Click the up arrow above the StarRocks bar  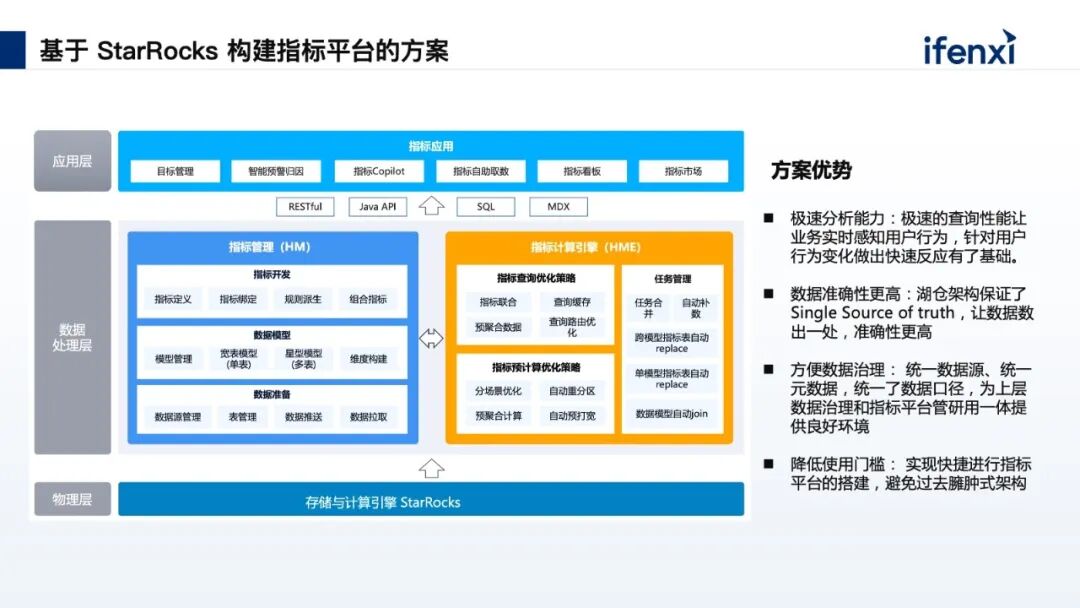click(x=431, y=468)
